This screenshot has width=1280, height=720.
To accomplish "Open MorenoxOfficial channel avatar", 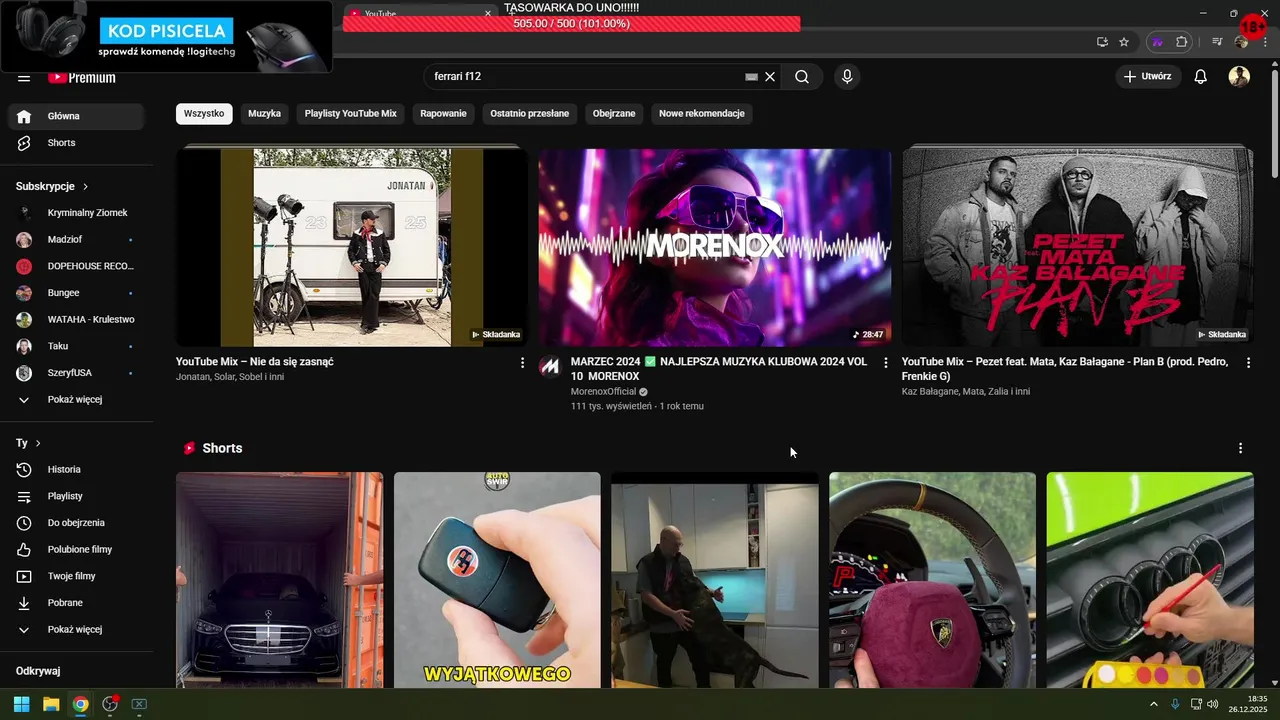I will click(x=549, y=366).
